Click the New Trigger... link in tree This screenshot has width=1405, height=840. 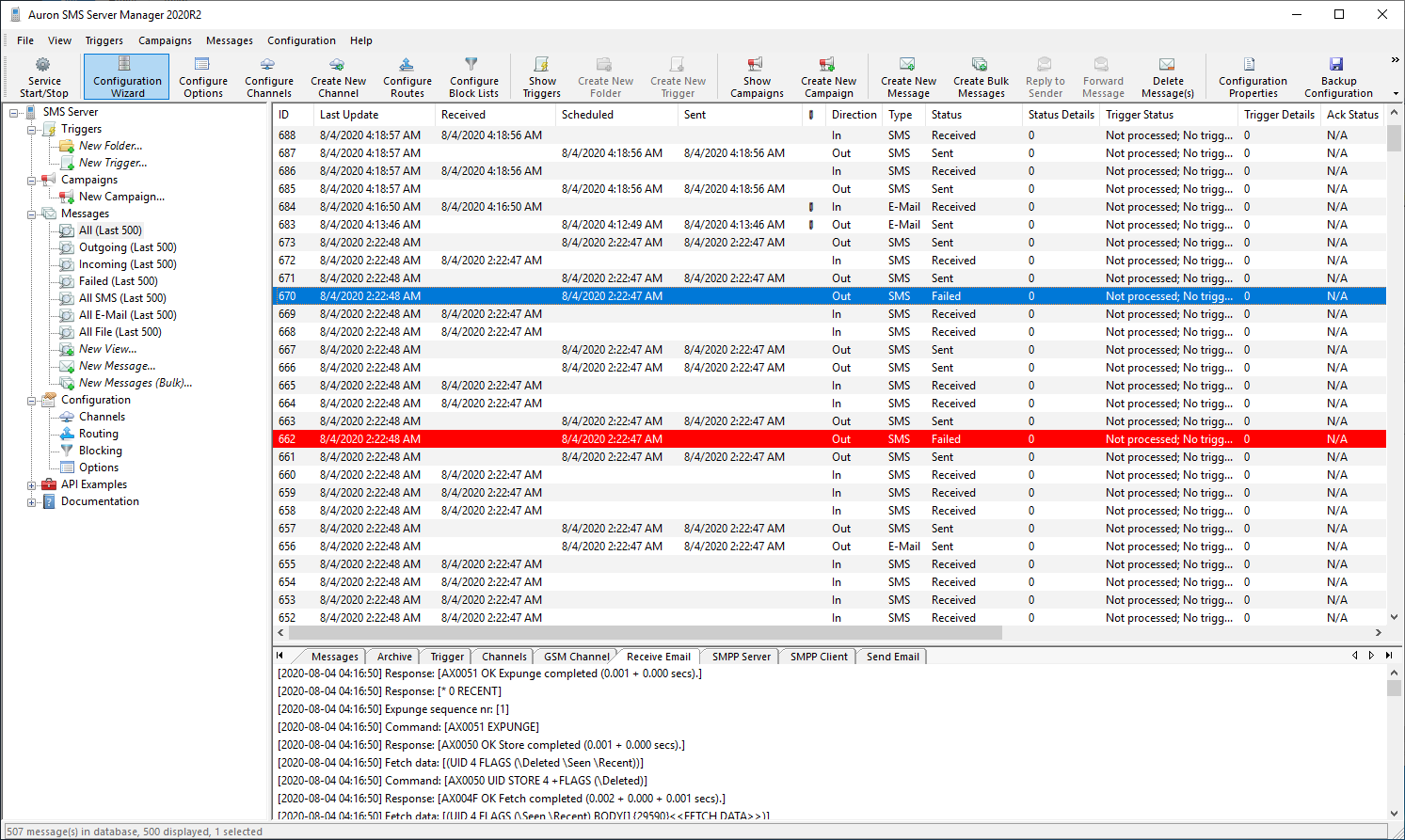[113, 163]
